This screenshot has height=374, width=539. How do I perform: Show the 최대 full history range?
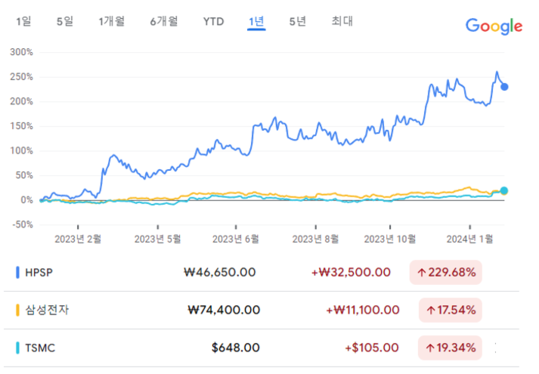342,21
